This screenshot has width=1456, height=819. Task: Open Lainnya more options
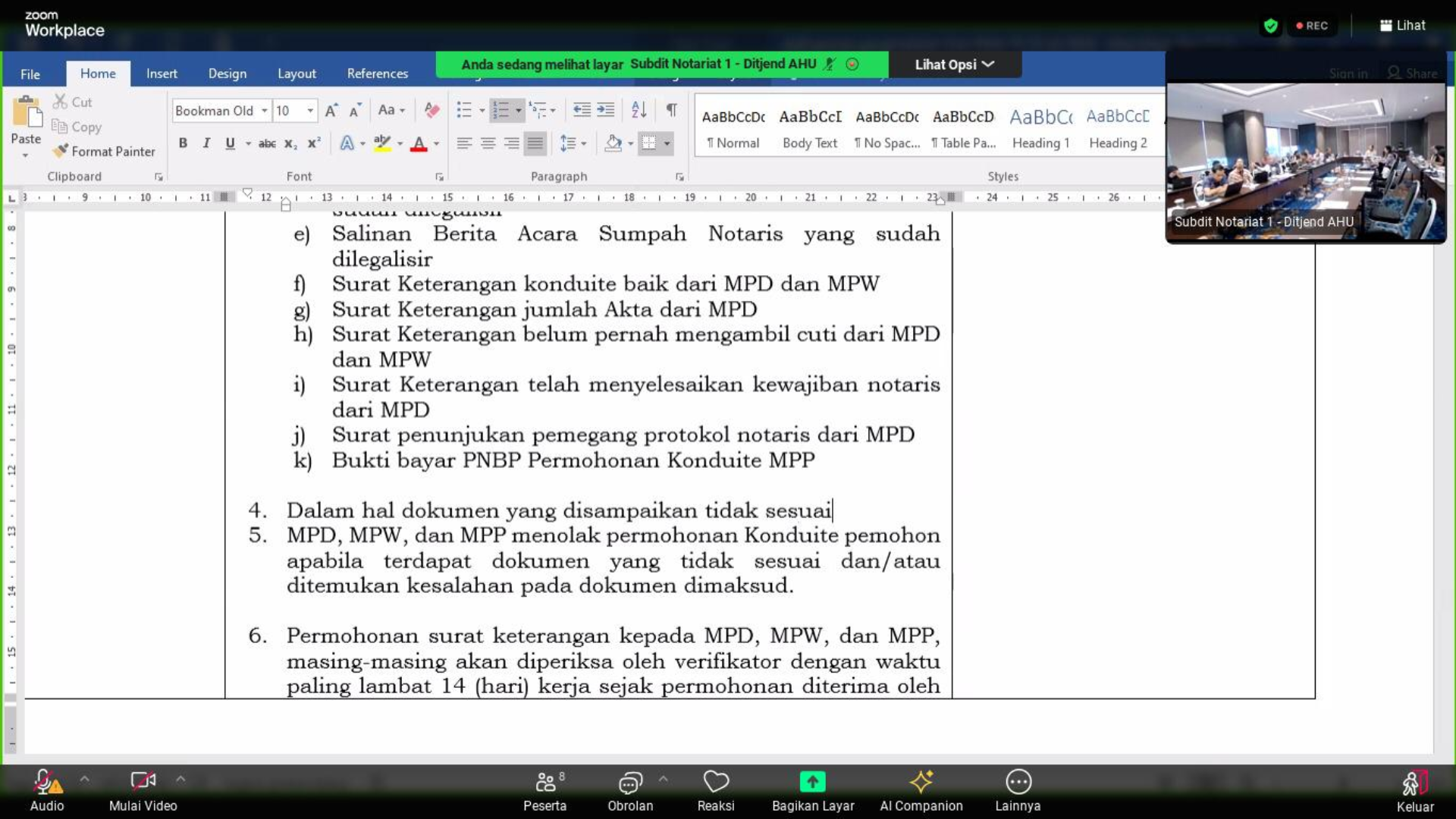pyautogui.click(x=1018, y=791)
